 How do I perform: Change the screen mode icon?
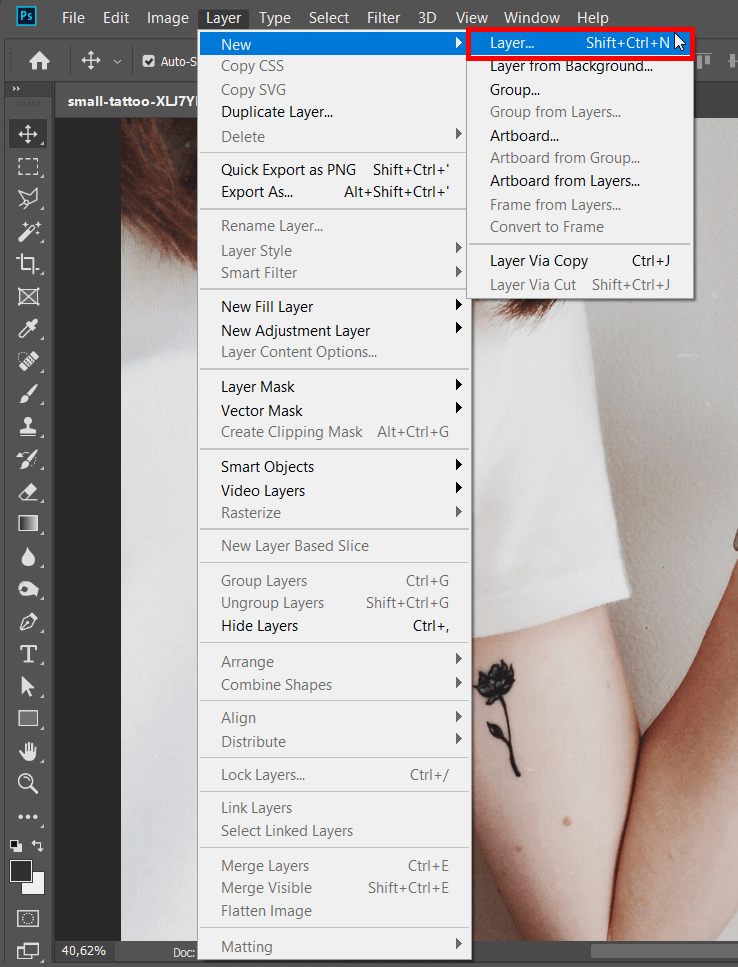28,950
